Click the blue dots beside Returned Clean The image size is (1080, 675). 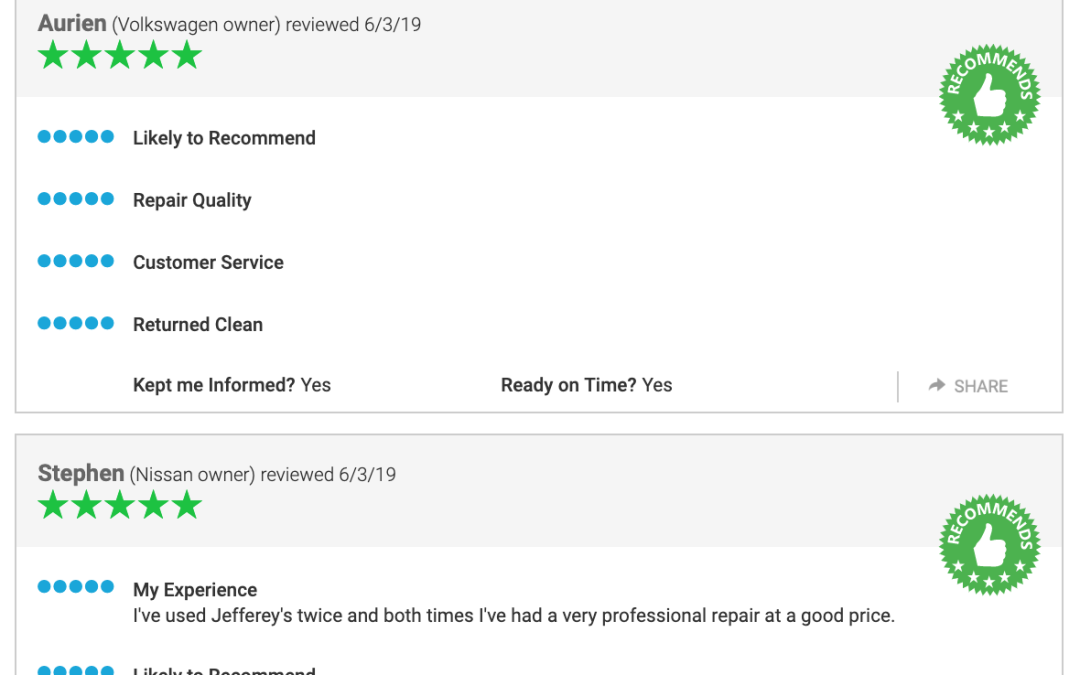point(76,323)
